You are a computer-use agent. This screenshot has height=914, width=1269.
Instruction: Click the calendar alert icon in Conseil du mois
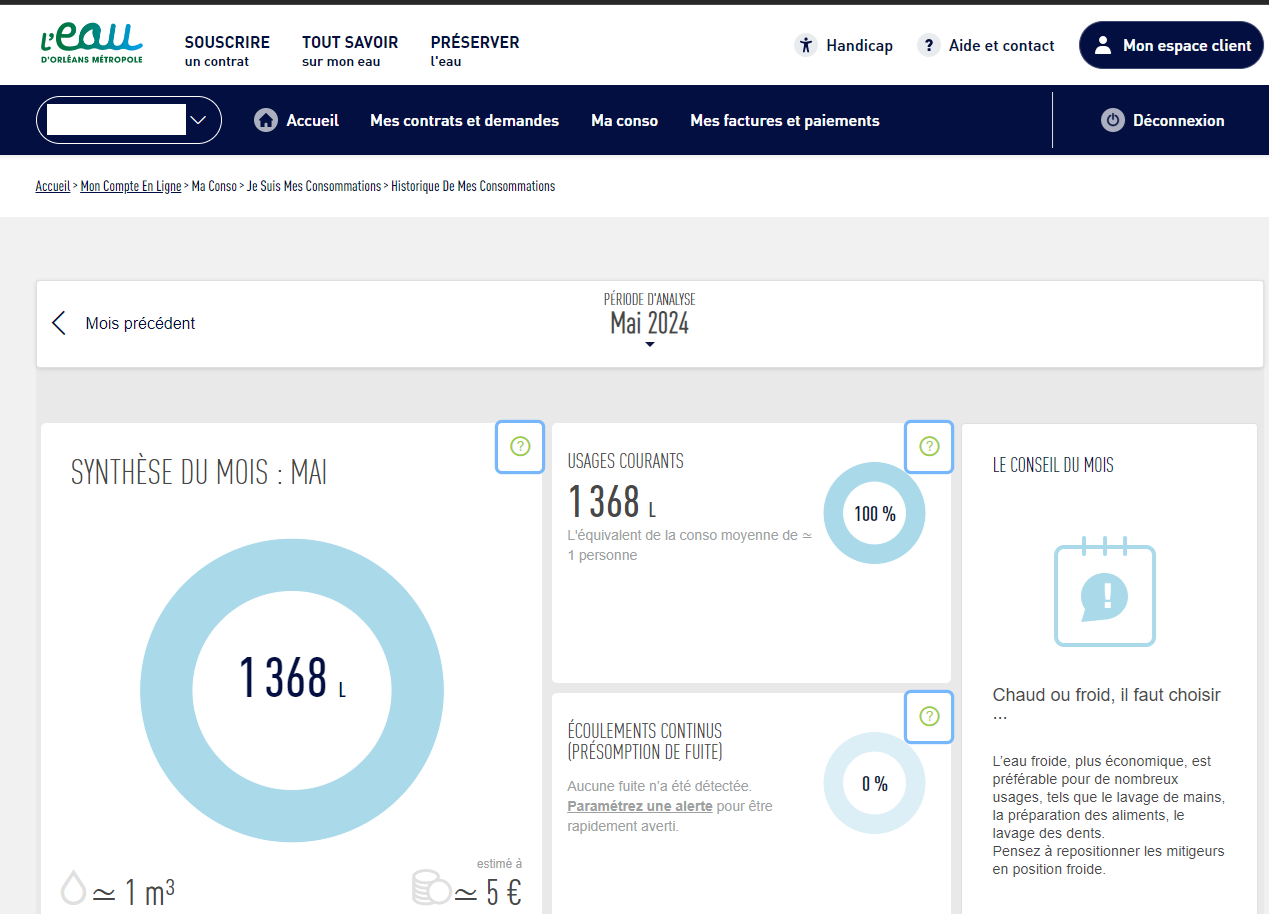click(1105, 595)
